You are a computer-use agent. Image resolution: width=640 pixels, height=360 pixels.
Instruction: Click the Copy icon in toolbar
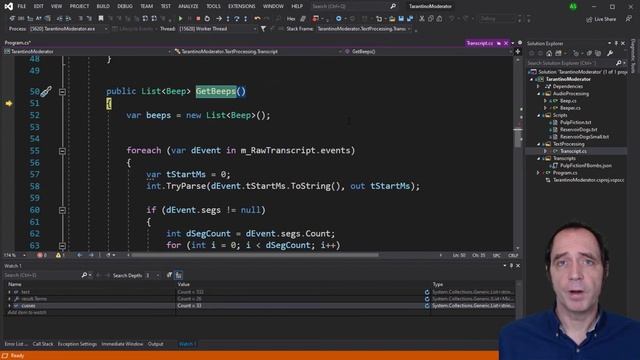pyautogui.click(x=431, y=19)
